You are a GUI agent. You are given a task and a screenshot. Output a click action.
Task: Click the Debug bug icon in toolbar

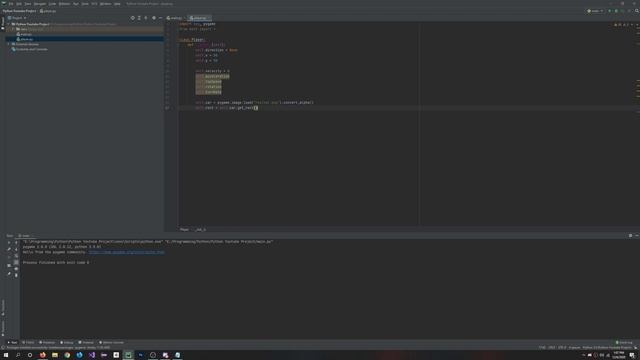(x=616, y=11)
